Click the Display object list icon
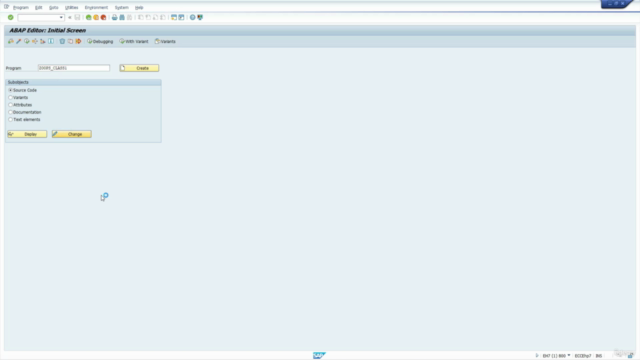Viewport: 640px width, 360px height. point(43,41)
